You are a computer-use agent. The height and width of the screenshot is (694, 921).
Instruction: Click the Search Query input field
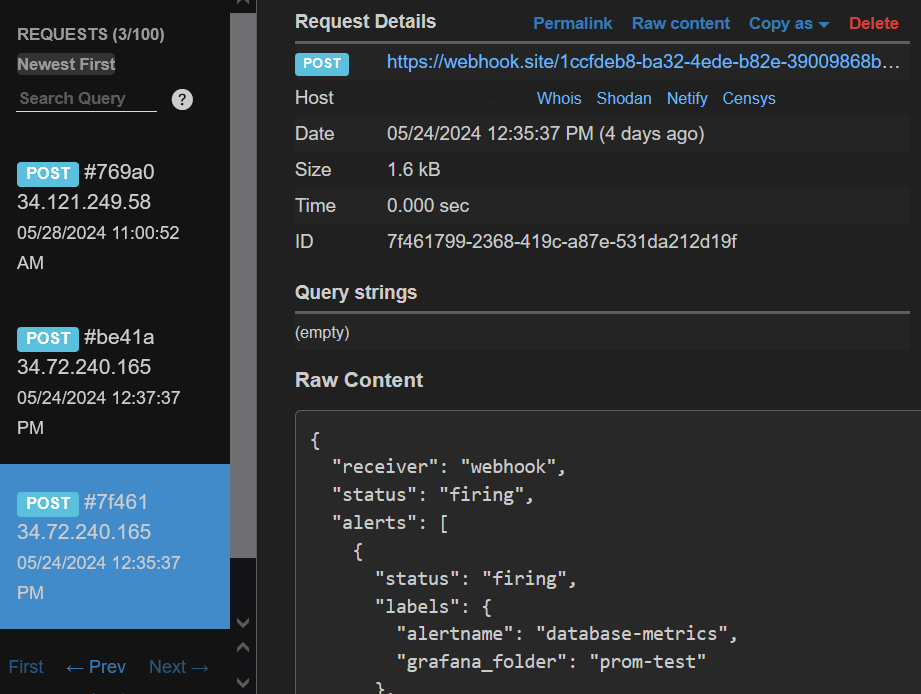click(x=86, y=99)
